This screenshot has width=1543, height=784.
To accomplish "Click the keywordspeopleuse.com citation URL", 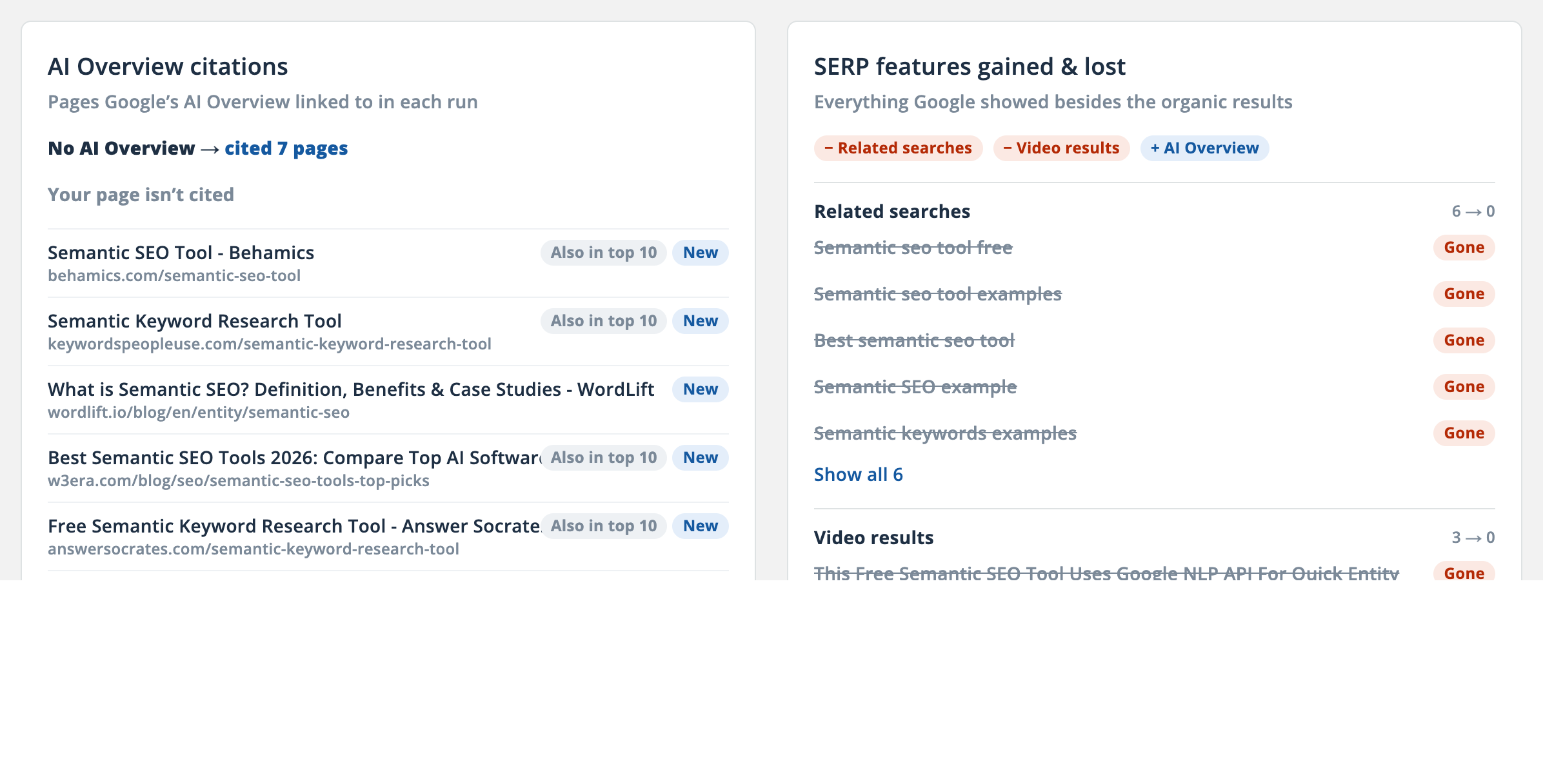I will click(270, 344).
